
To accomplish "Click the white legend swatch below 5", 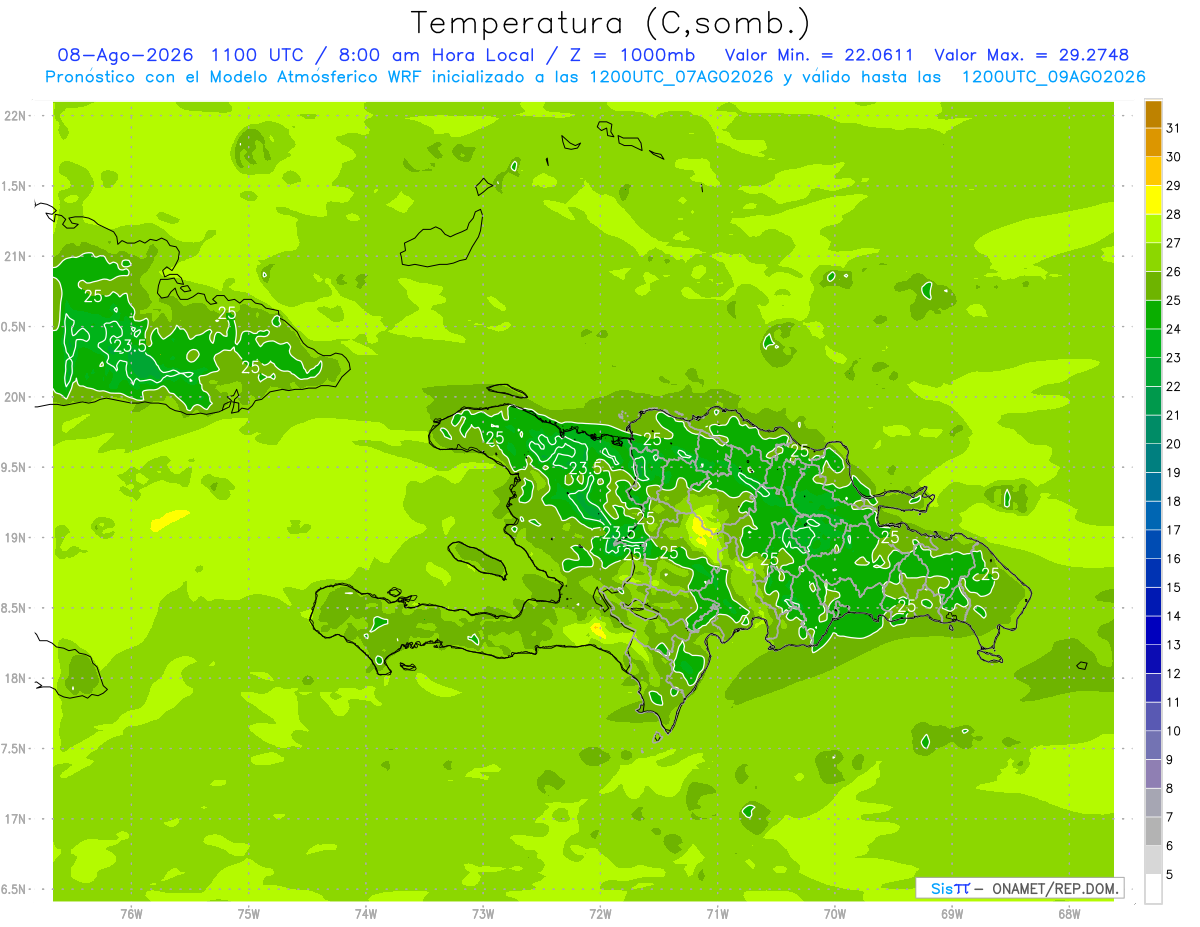I will click(1153, 889).
